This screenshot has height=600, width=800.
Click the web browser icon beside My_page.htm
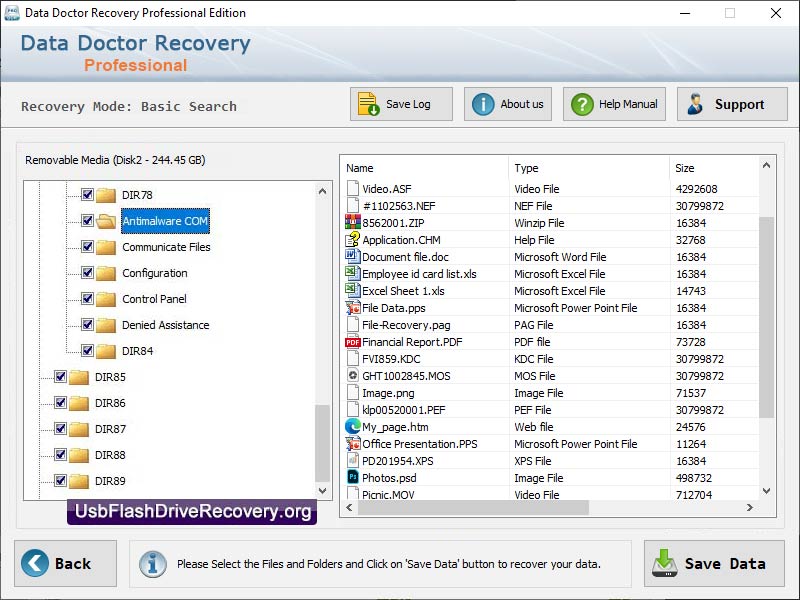(352, 426)
